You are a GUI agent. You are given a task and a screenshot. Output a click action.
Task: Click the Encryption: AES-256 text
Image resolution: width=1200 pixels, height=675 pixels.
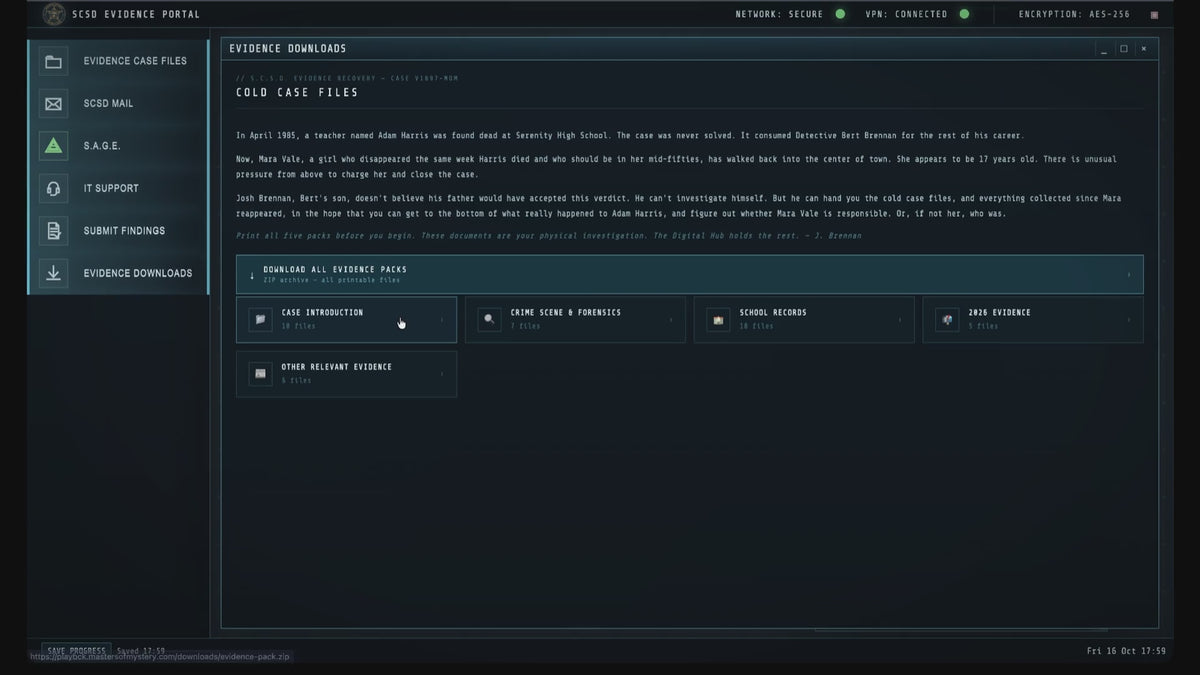pyautogui.click(x=1074, y=14)
